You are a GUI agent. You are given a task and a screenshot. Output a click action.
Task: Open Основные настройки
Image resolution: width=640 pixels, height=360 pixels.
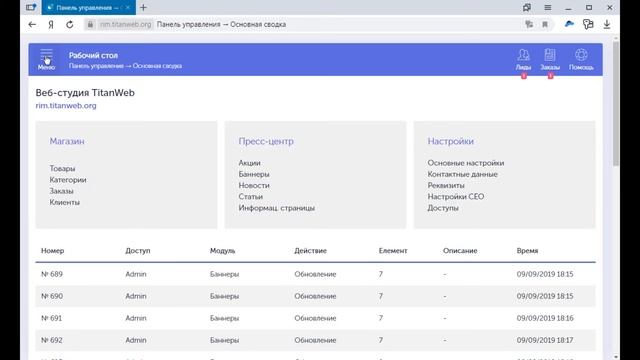(466, 163)
